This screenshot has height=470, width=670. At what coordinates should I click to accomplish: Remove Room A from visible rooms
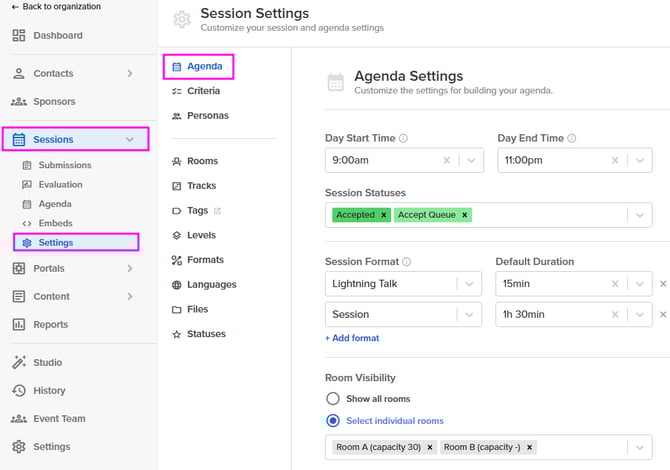(429, 448)
